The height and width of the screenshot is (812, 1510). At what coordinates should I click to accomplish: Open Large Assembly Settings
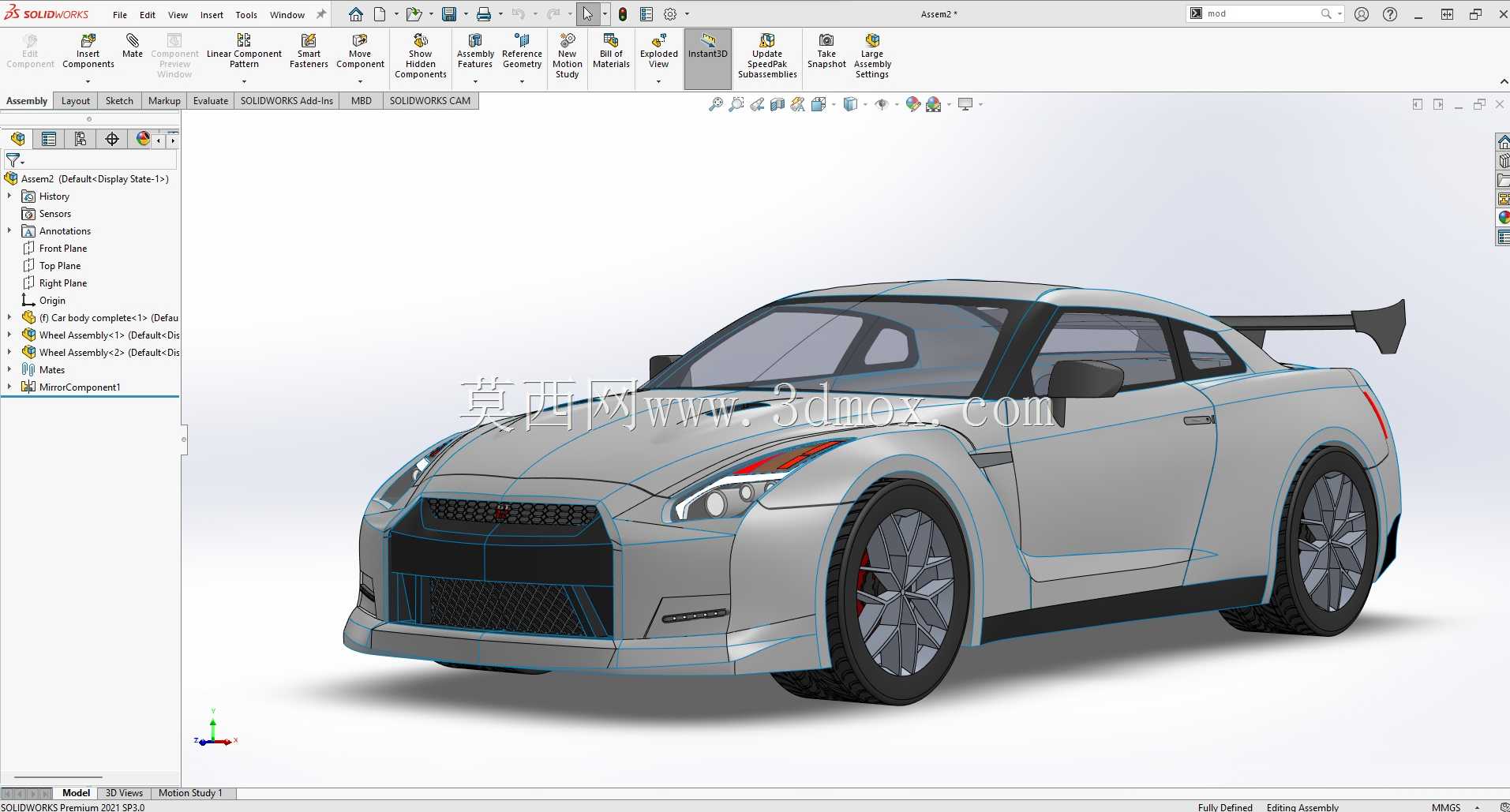872,56
